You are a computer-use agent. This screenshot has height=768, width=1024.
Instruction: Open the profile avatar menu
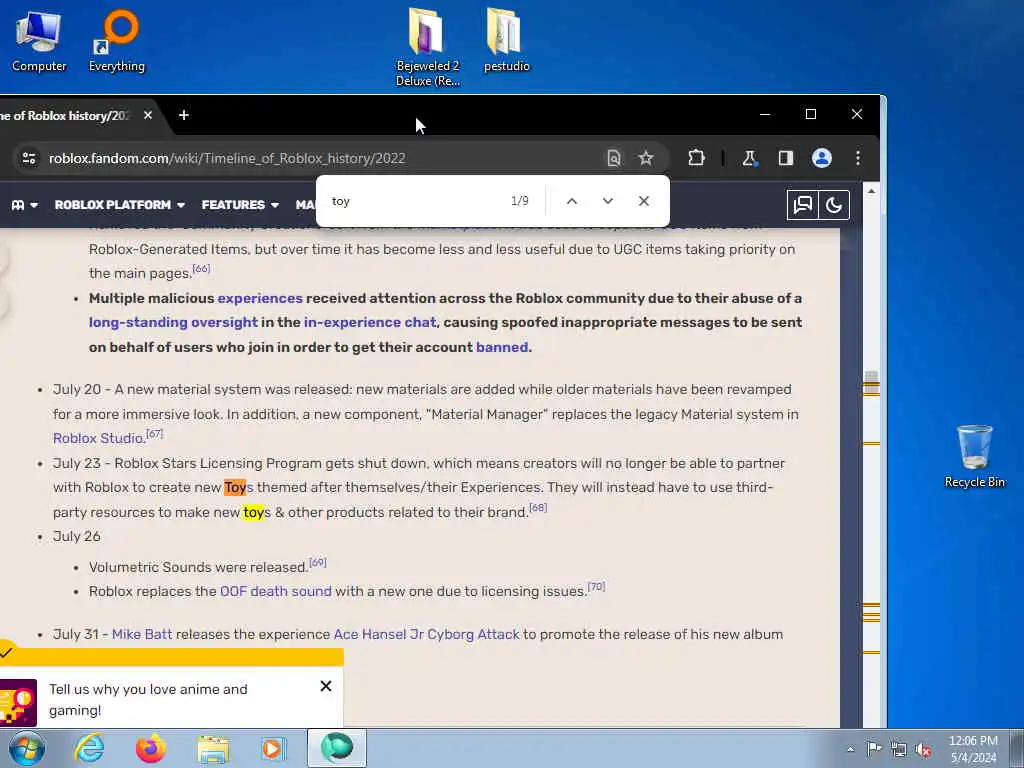822,158
